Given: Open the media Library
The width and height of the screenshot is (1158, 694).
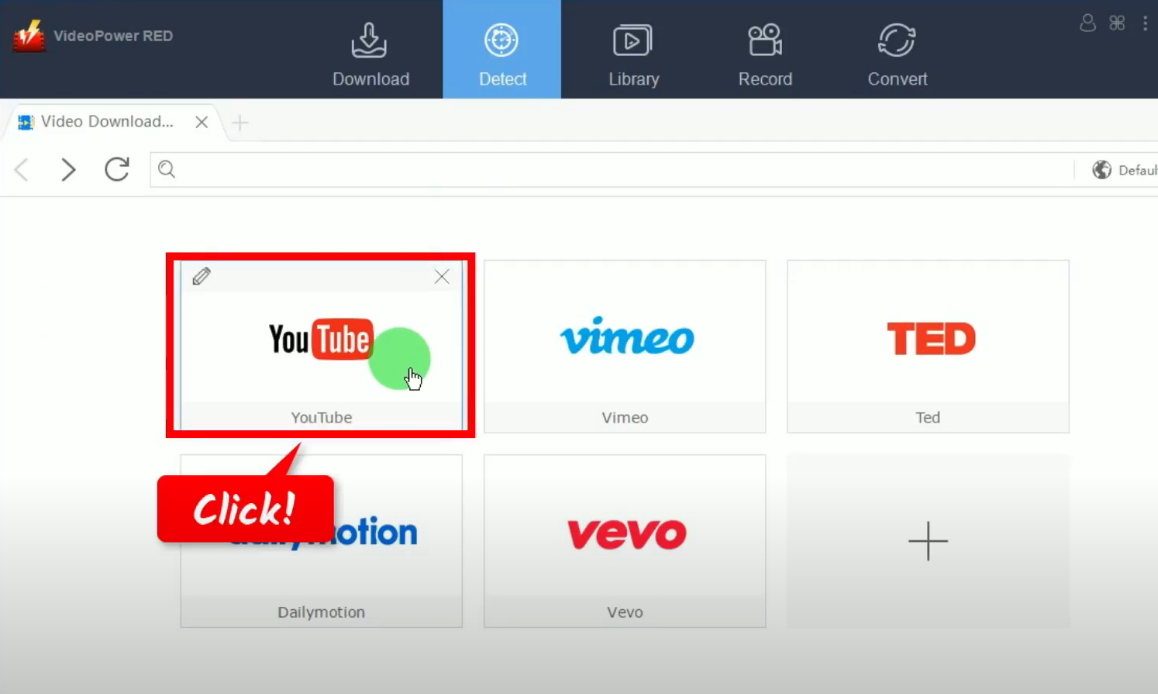Looking at the screenshot, I should (633, 50).
